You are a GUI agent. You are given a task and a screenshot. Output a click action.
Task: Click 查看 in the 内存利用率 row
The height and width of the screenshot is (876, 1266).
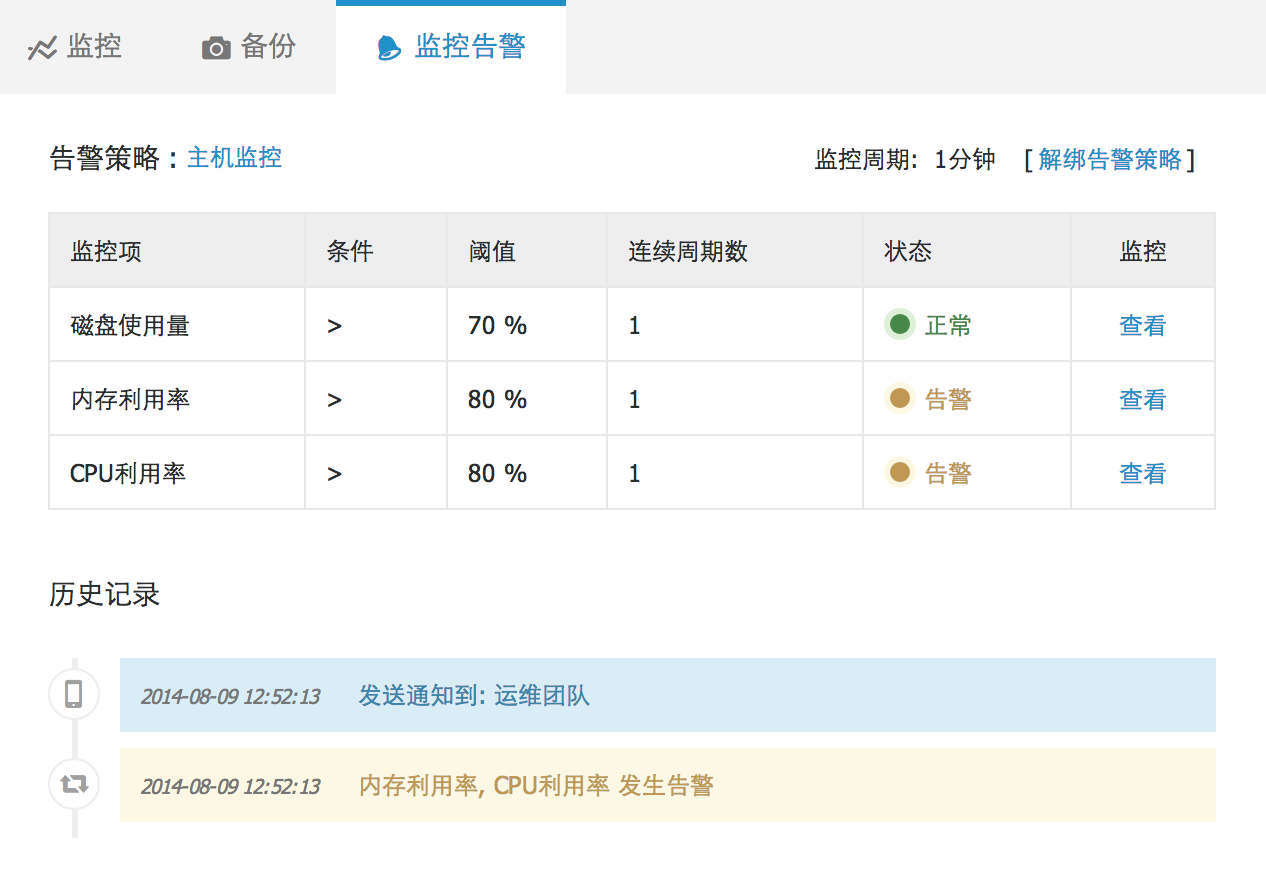click(x=1142, y=400)
